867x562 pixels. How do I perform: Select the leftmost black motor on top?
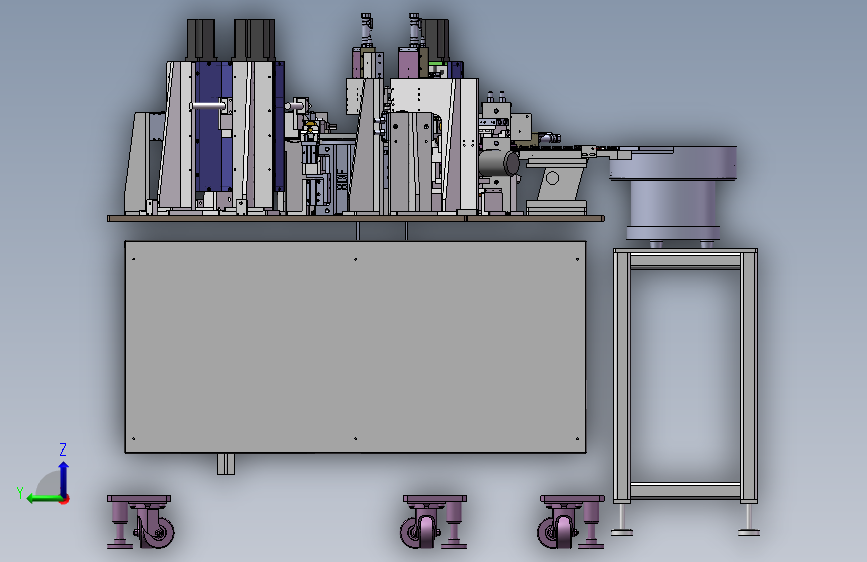tap(200, 40)
